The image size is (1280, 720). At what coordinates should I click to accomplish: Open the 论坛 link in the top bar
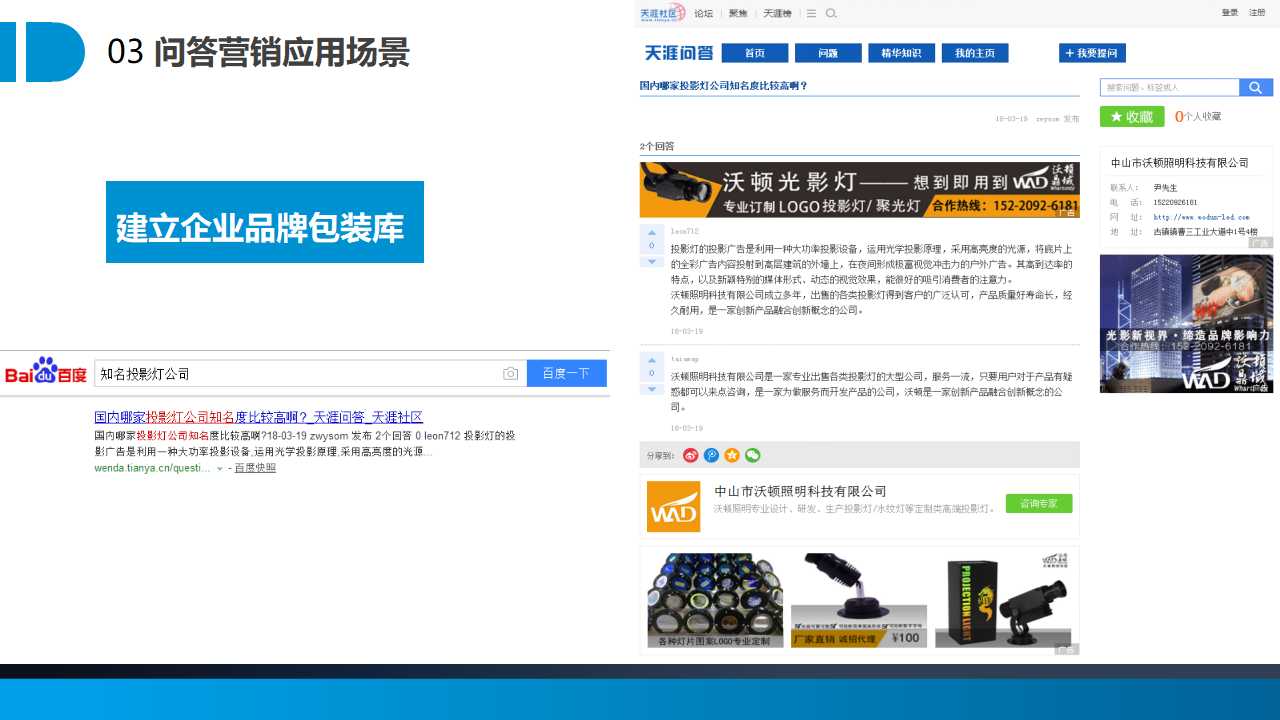click(x=704, y=13)
